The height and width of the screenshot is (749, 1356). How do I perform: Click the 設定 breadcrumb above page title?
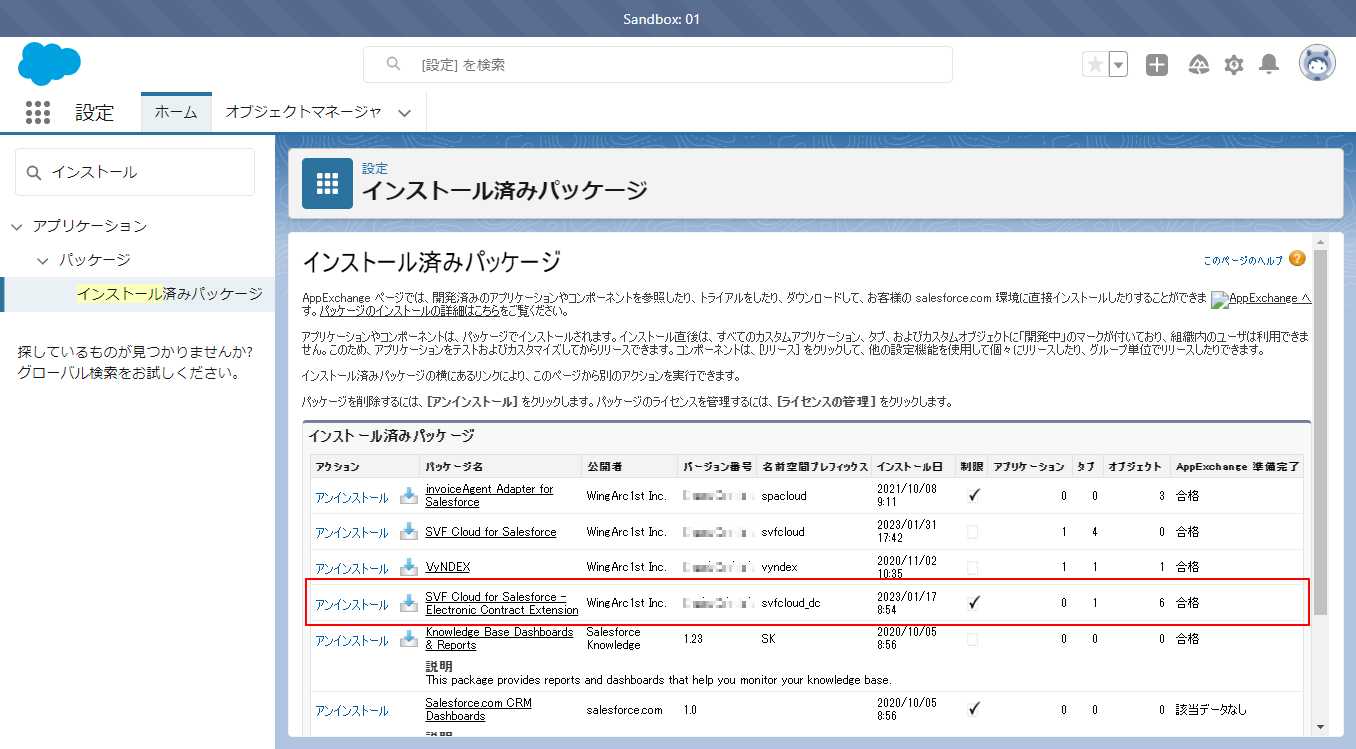tap(375, 168)
